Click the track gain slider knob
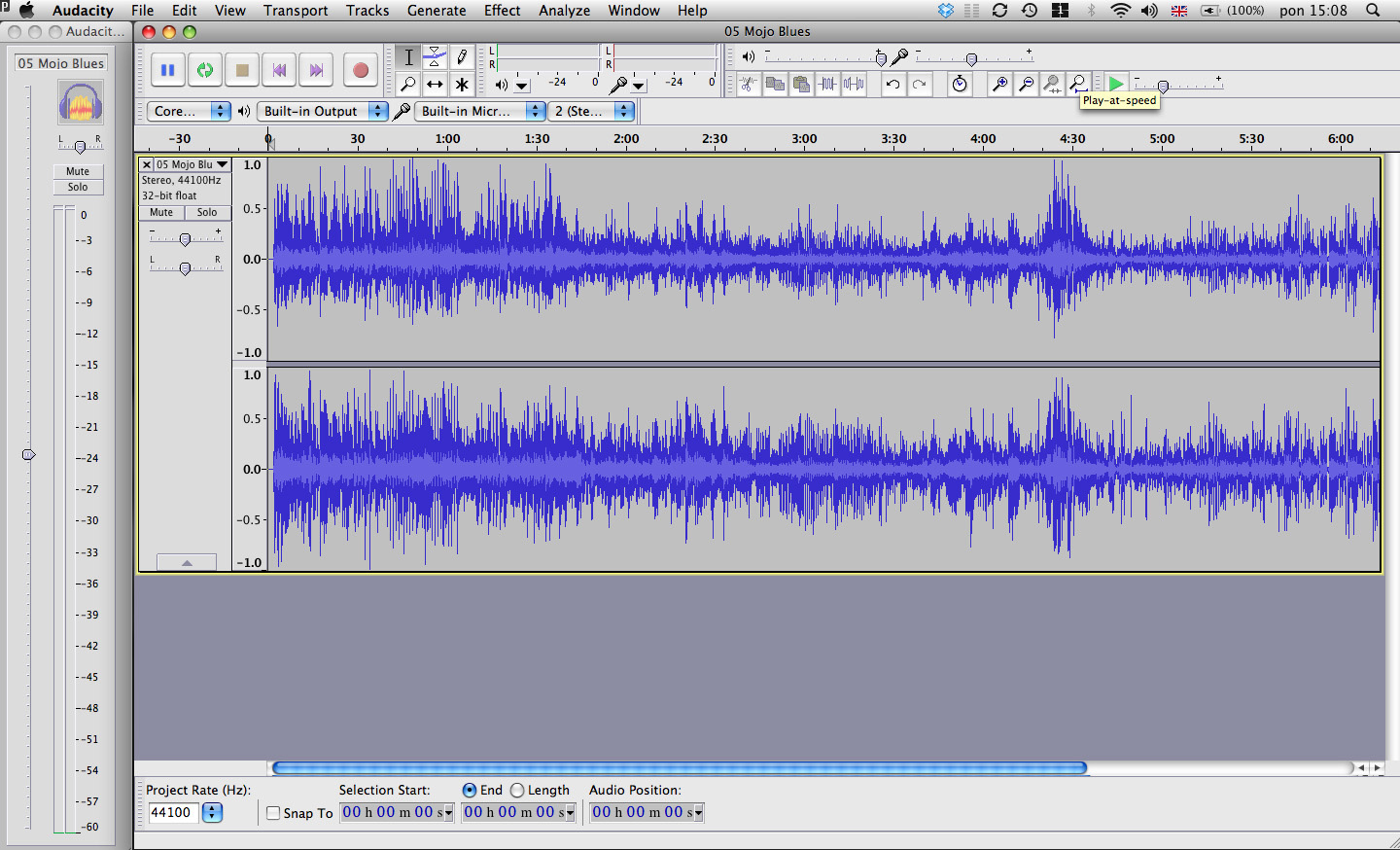 185,239
